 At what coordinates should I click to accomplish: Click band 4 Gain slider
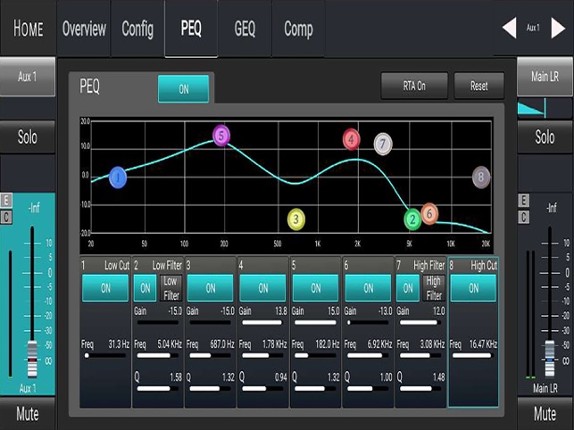(262, 323)
